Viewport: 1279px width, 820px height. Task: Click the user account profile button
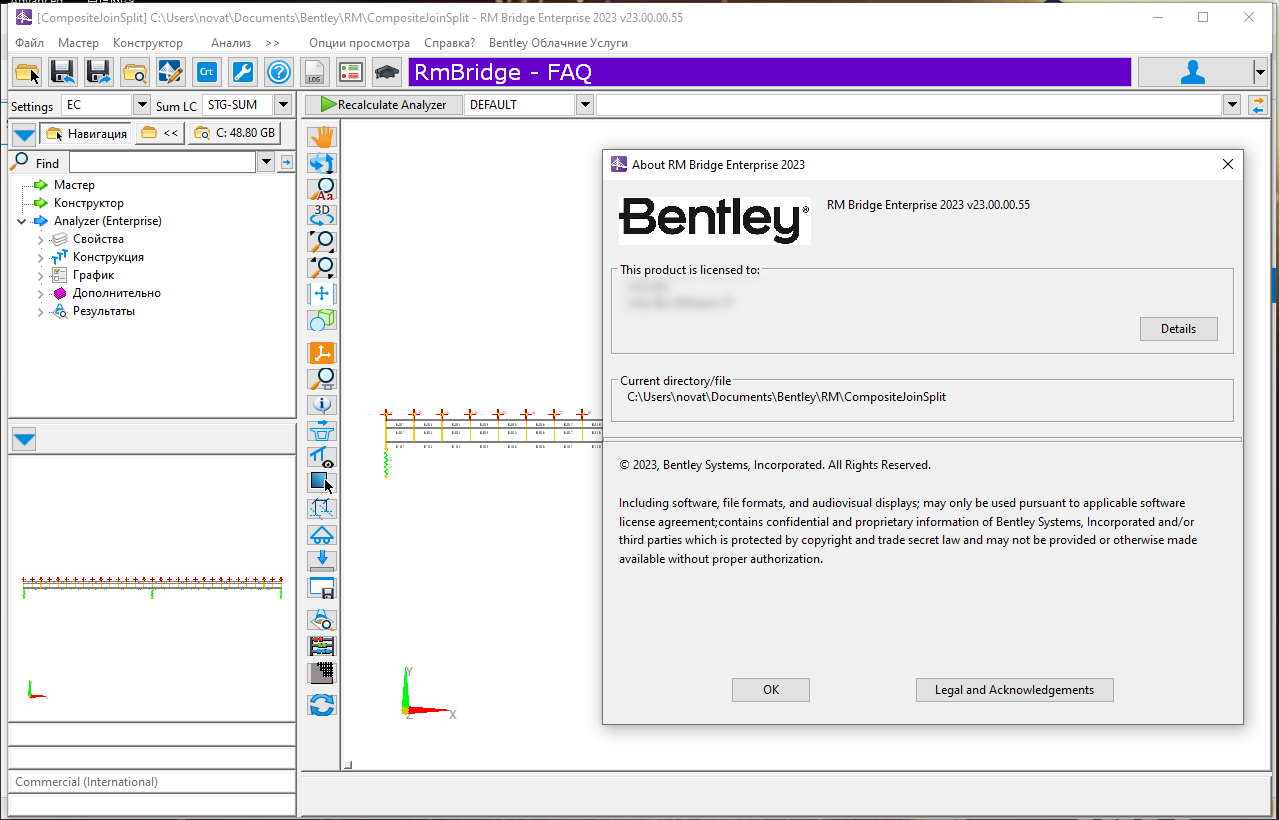[x=1194, y=72]
